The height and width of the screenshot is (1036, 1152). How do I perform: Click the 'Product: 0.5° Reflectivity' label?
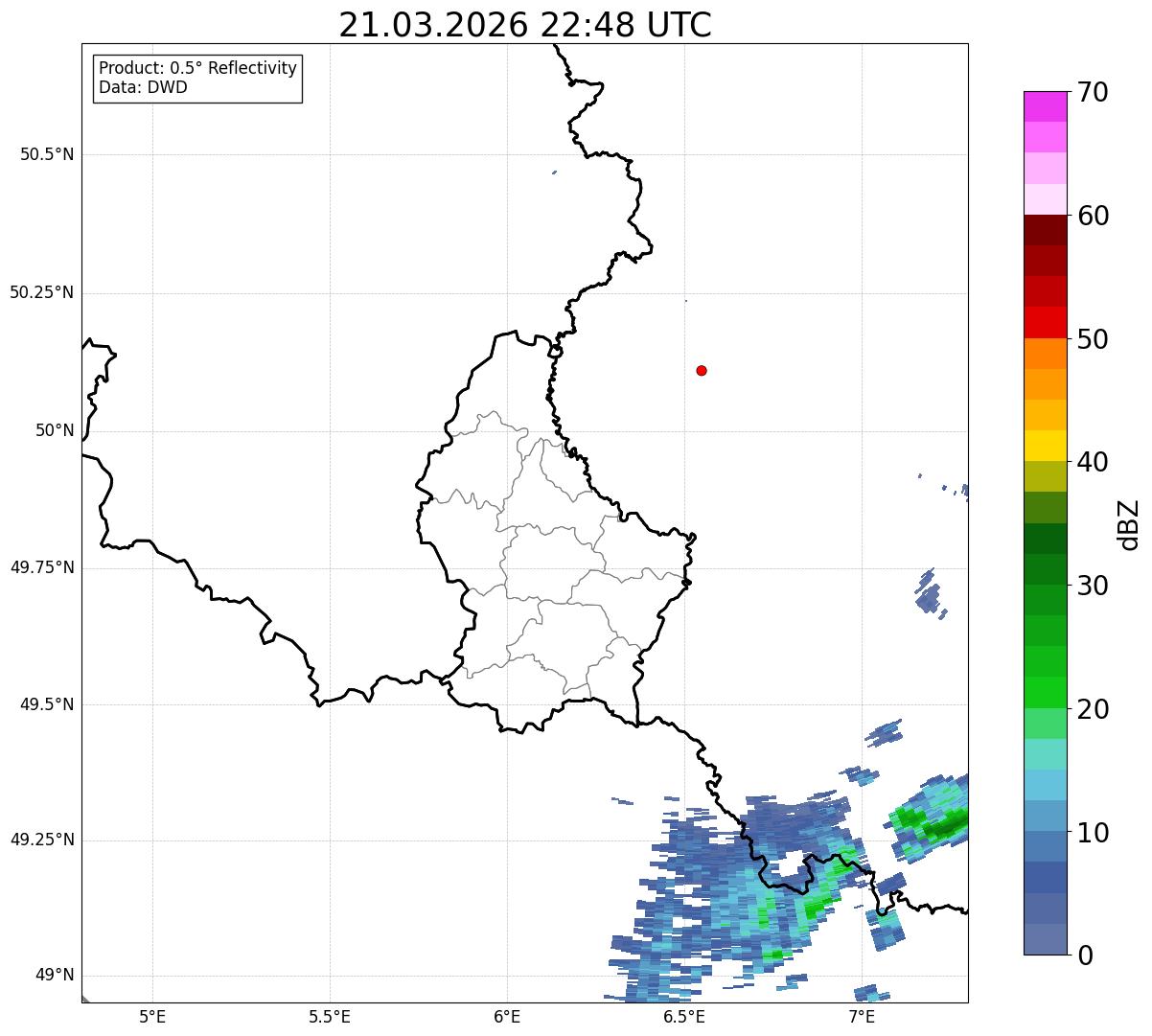197,69
